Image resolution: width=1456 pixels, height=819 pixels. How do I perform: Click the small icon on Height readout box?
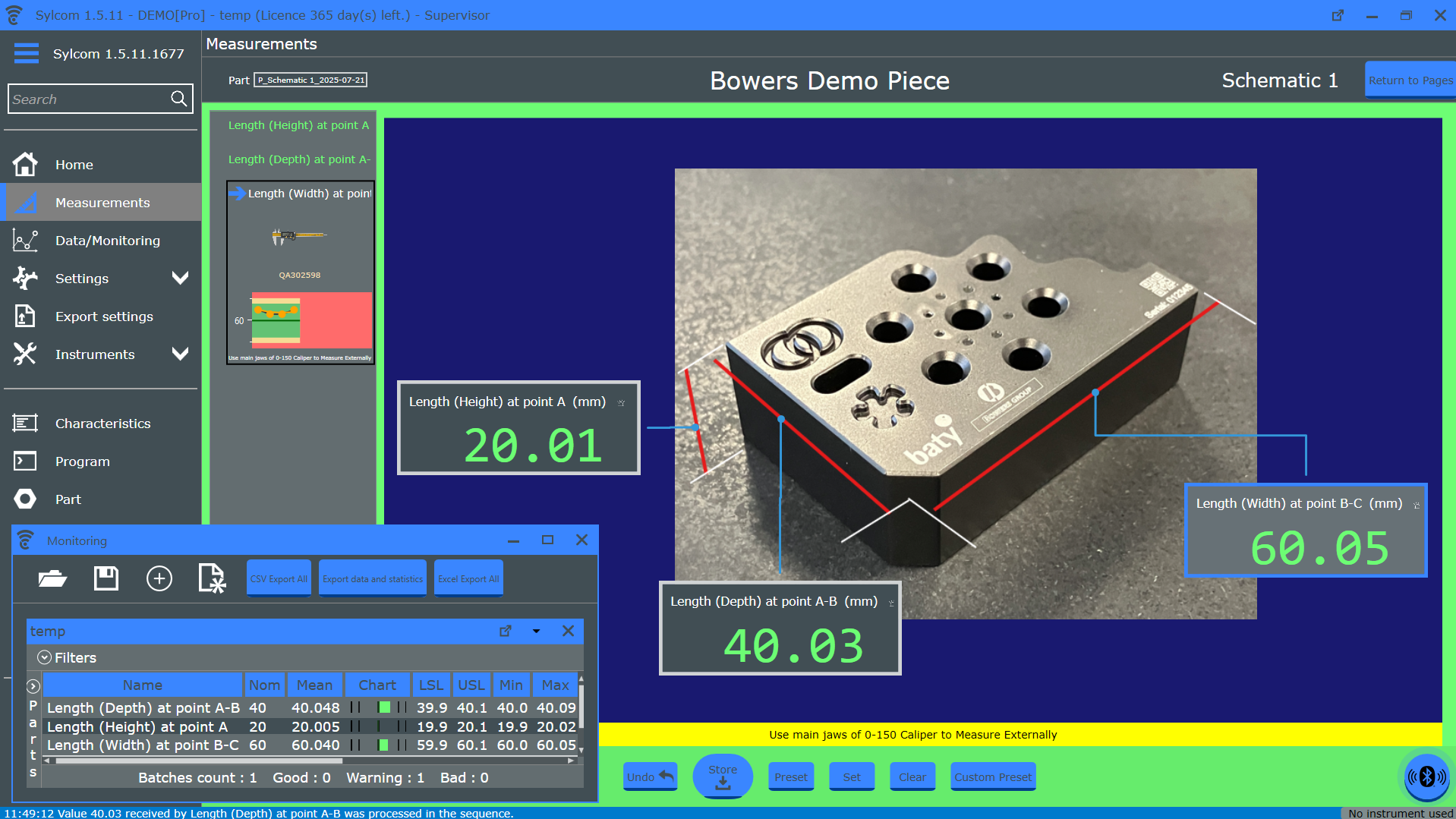pyautogui.click(x=622, y=403)
